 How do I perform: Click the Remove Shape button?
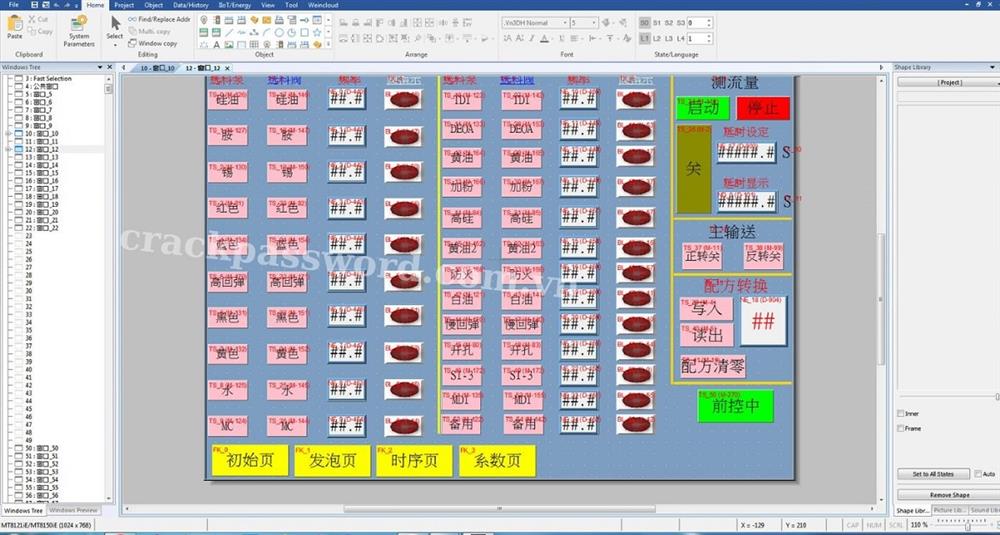click(x=947, y=495)
